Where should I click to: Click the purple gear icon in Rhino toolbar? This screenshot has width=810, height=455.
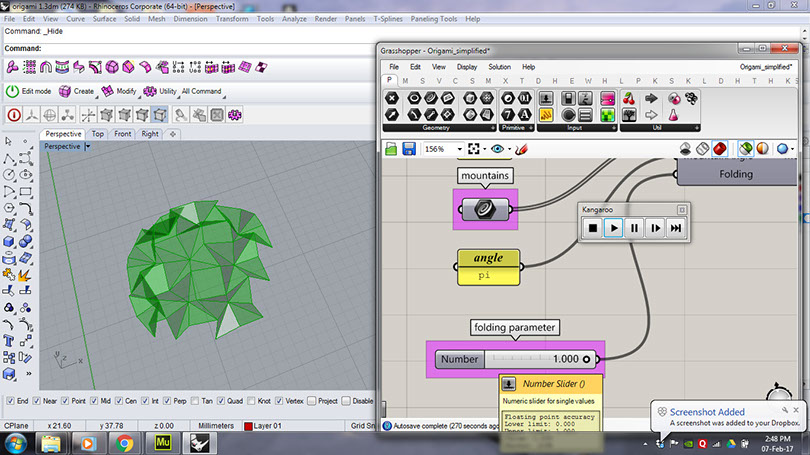(x=235, y=115)
